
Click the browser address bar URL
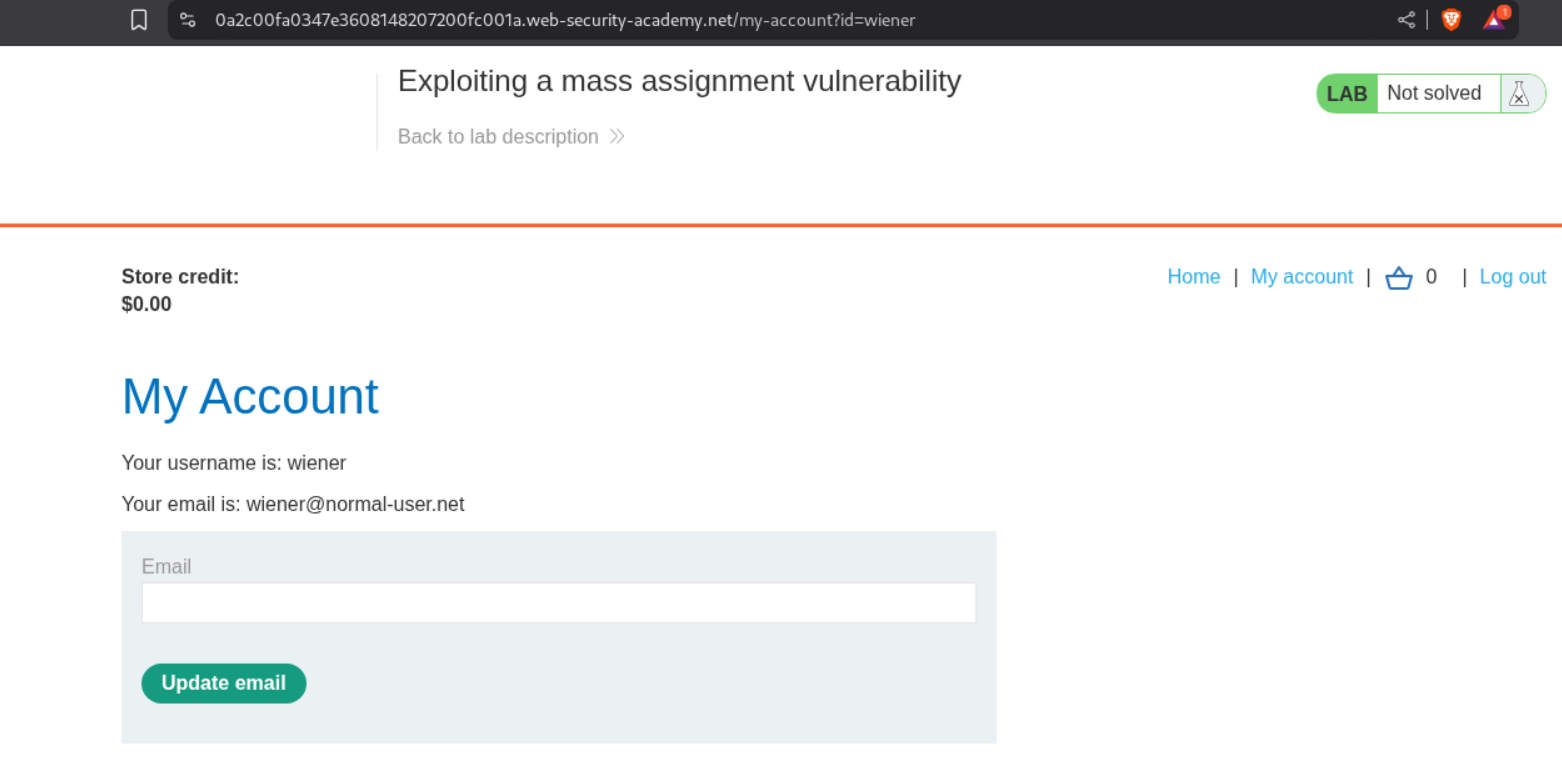(565, 20)
